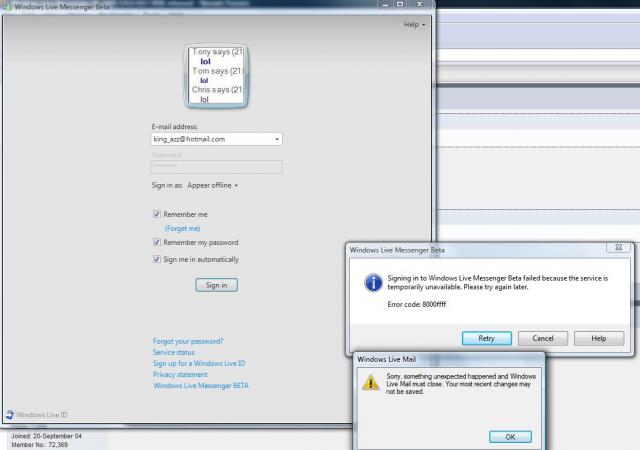The width and height of the screenshot is (640, 450).
Task: Click the Forget me link
Action: click(x=182, y=229)
